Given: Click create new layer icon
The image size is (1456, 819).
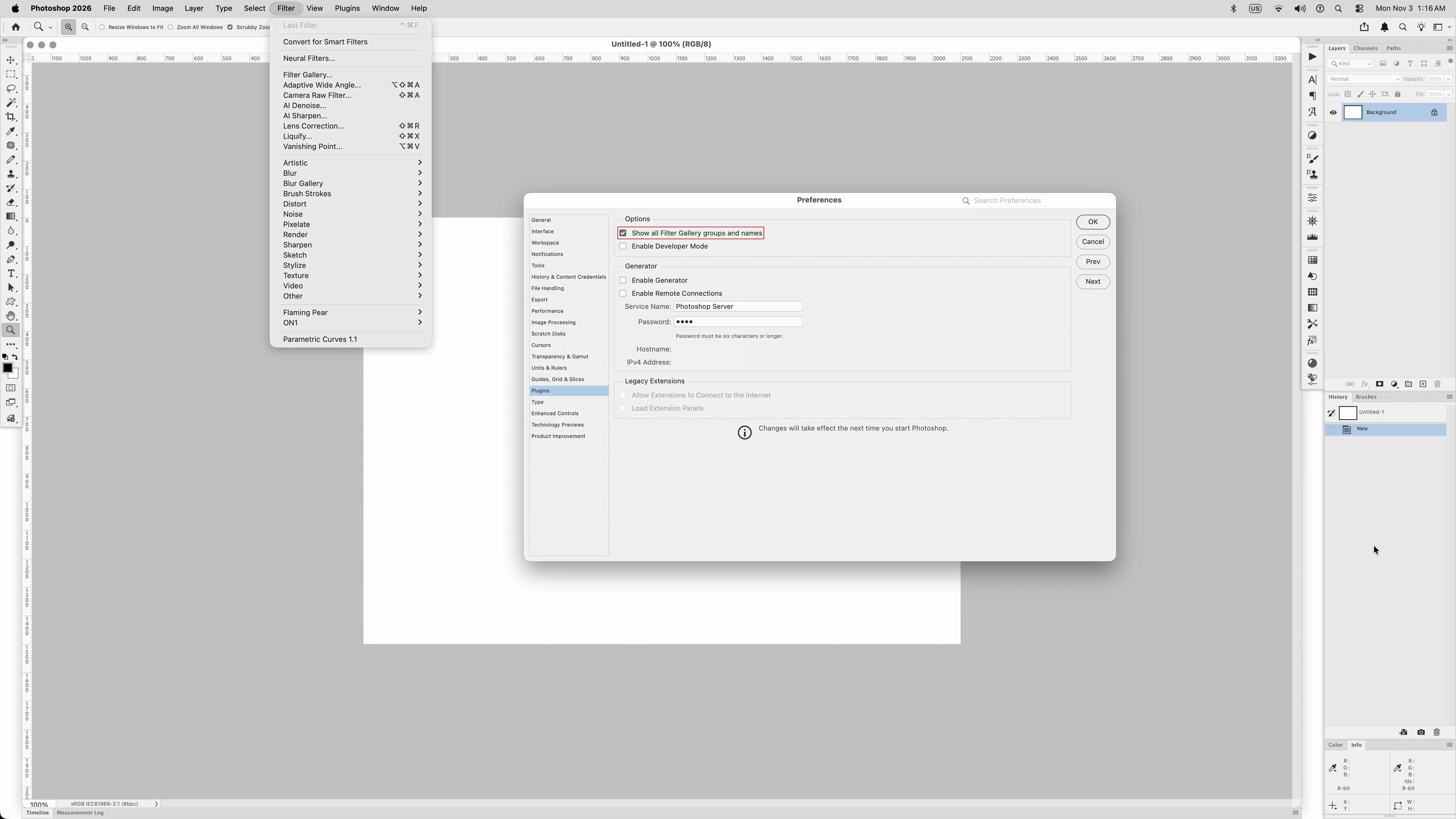Looking at the screenshot, I should pos(1423,384).
